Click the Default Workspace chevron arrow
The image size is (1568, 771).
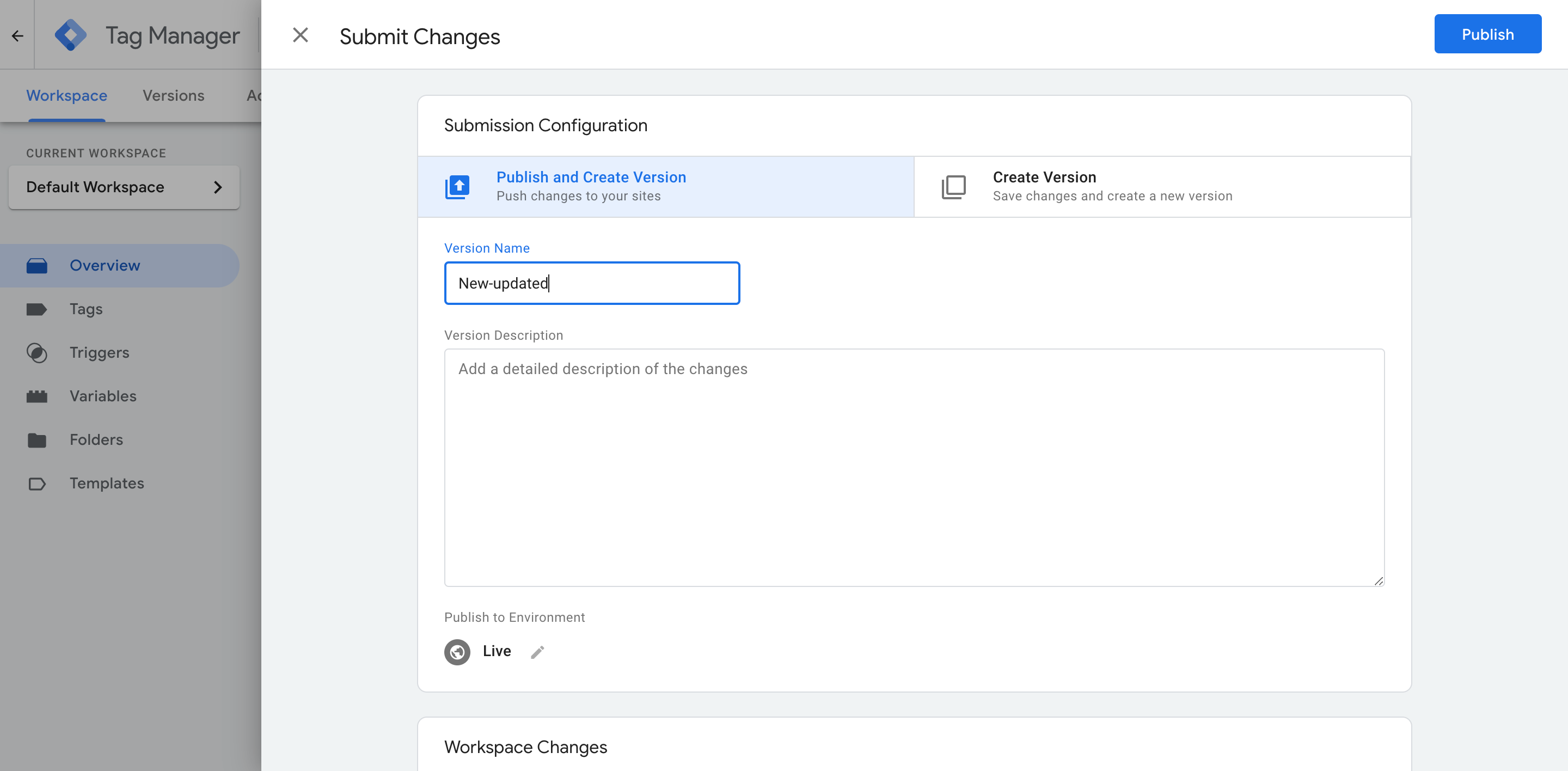click(218, 187)
